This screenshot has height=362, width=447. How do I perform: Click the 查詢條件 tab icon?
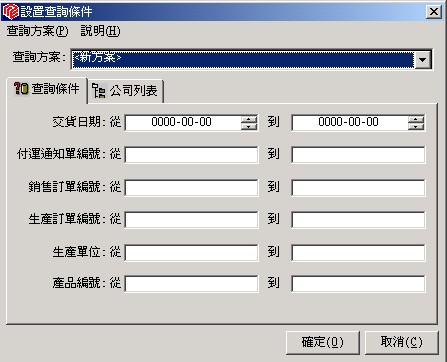tap(21, 89)
